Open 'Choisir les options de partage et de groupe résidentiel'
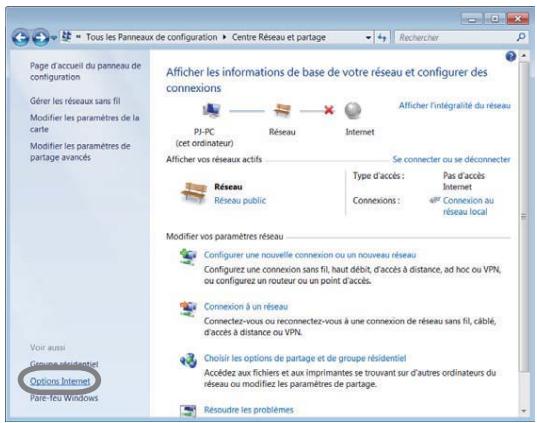The image size is (537, 423). (305, 358)
